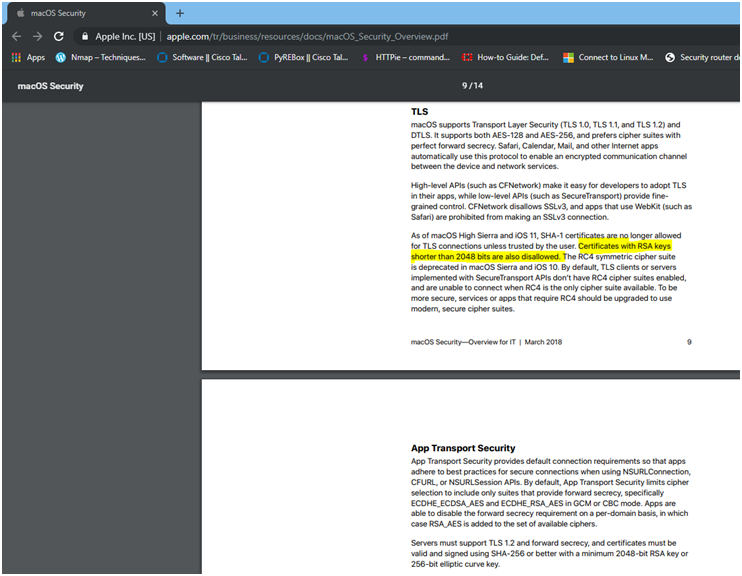742x576 pixels.
Task: Close the macOS Security tab
Action: [155, 13]
